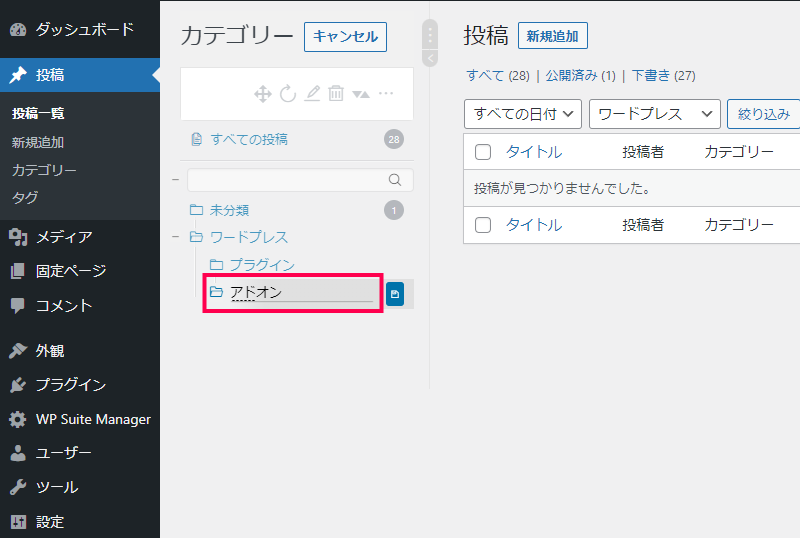This screenshot has width=800, height=538.
Task: Filter by 下書き (27) link
Action: coord(663,76)
